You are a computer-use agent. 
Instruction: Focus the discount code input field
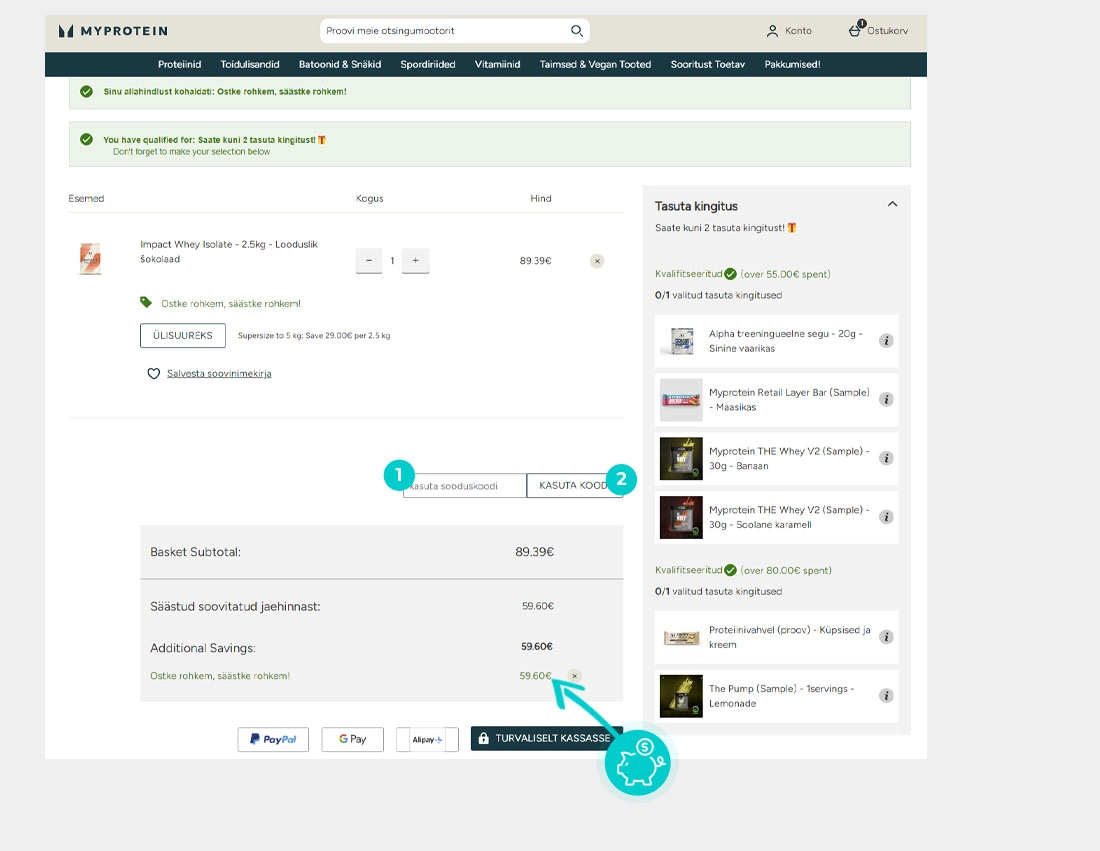coord(464,485)
